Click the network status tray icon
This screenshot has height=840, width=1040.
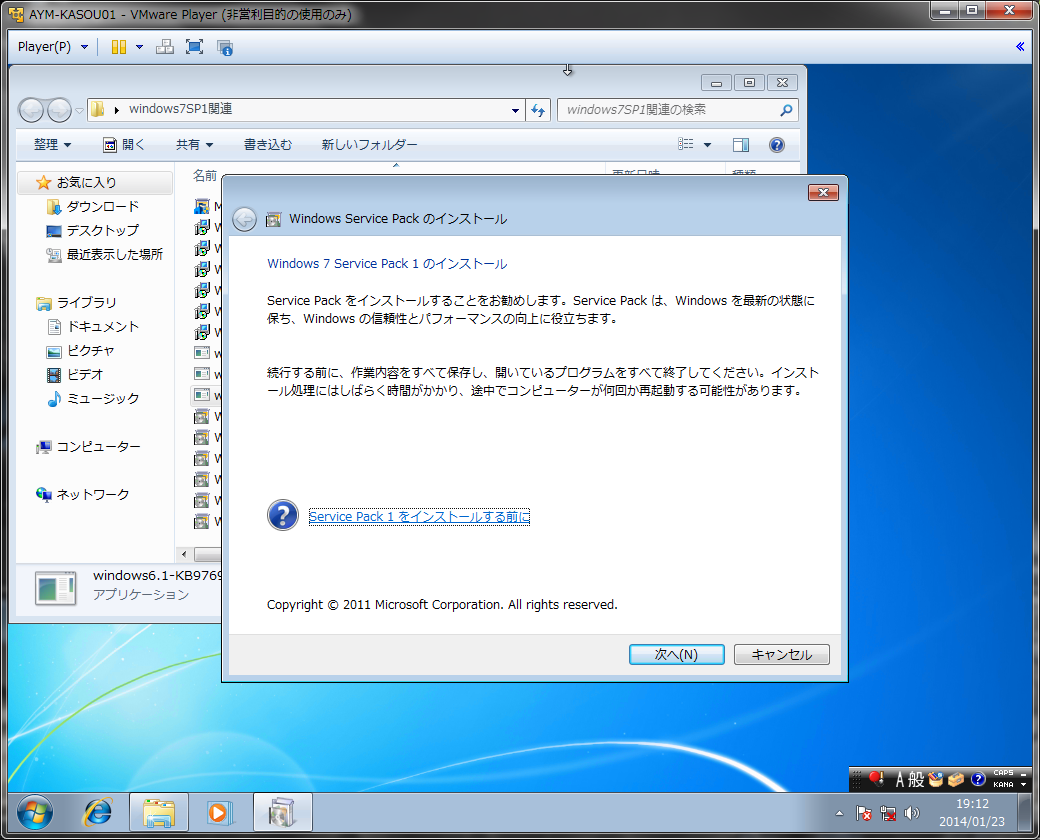coord(887,813)
